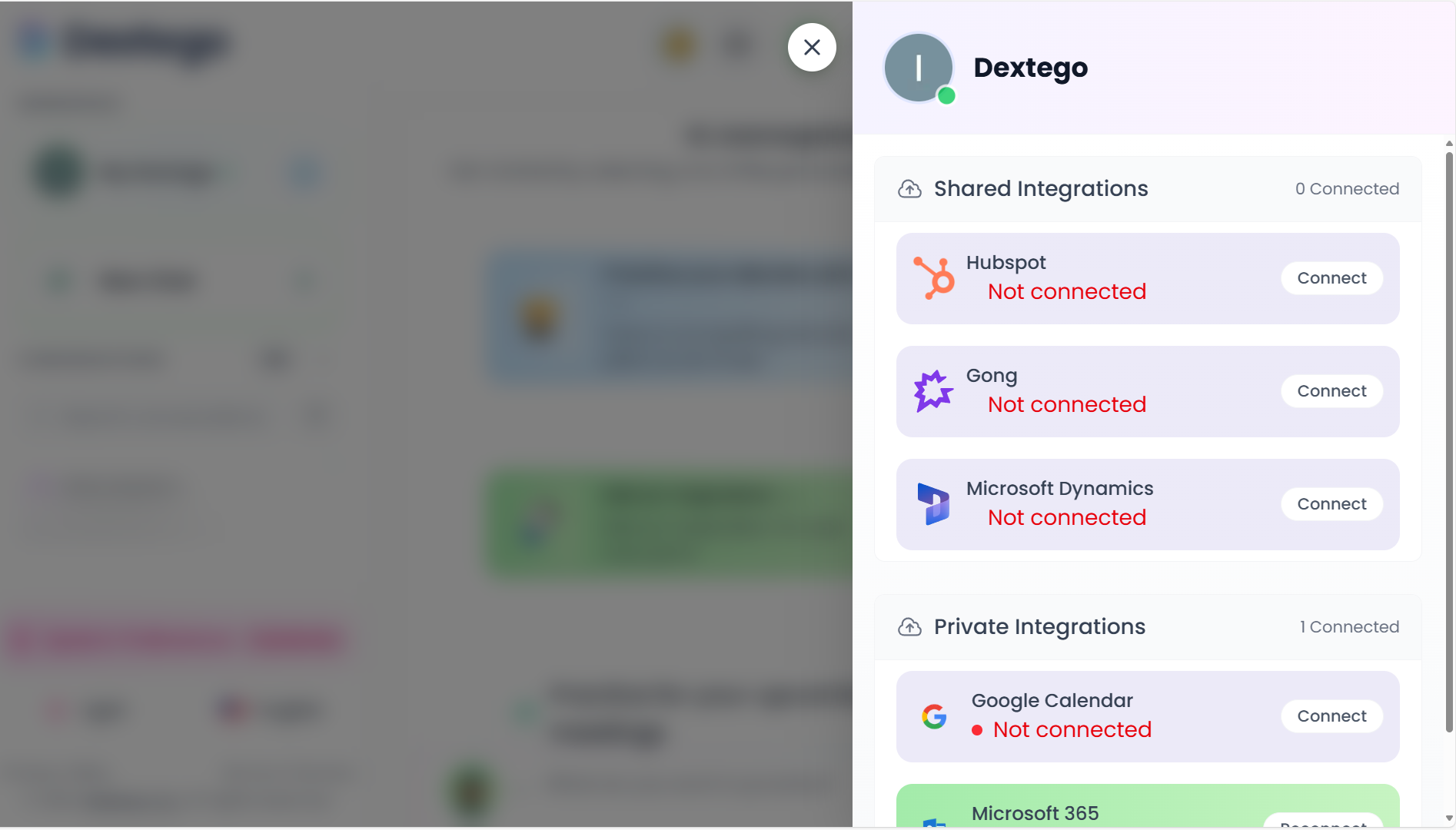Screen dimensions: 1456x830
Task: Click the Hubspot logo icon
Action: (x=934, y=278)
